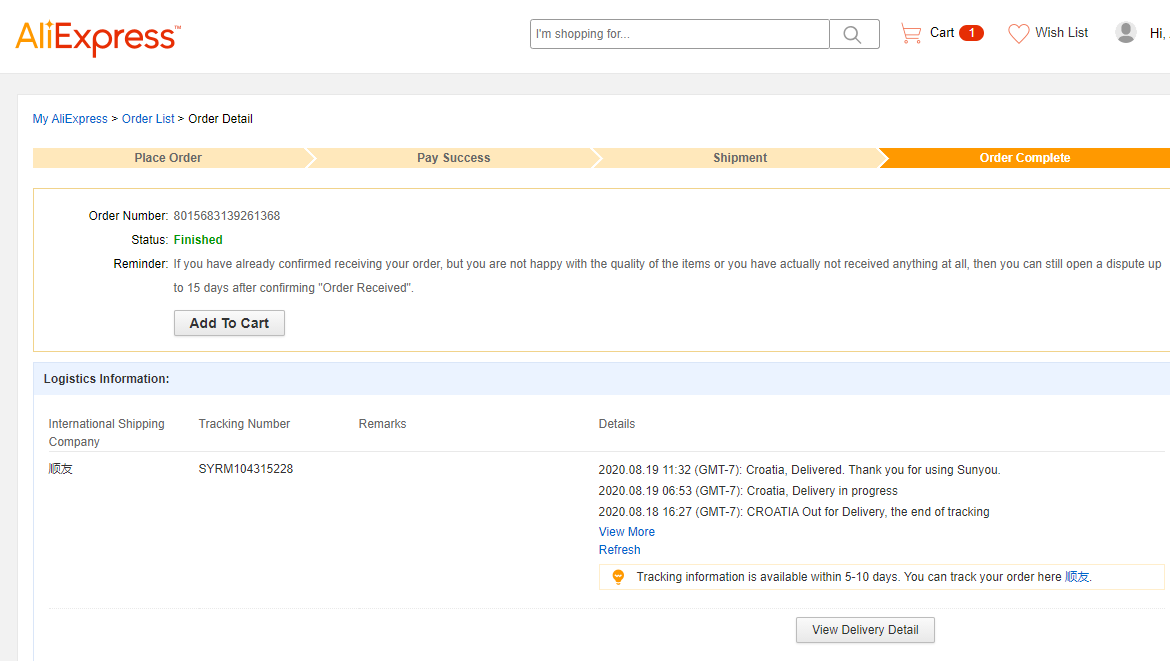Click the Tracking Number column header
Screen dimensions: 1170x661
click(244, 424)
